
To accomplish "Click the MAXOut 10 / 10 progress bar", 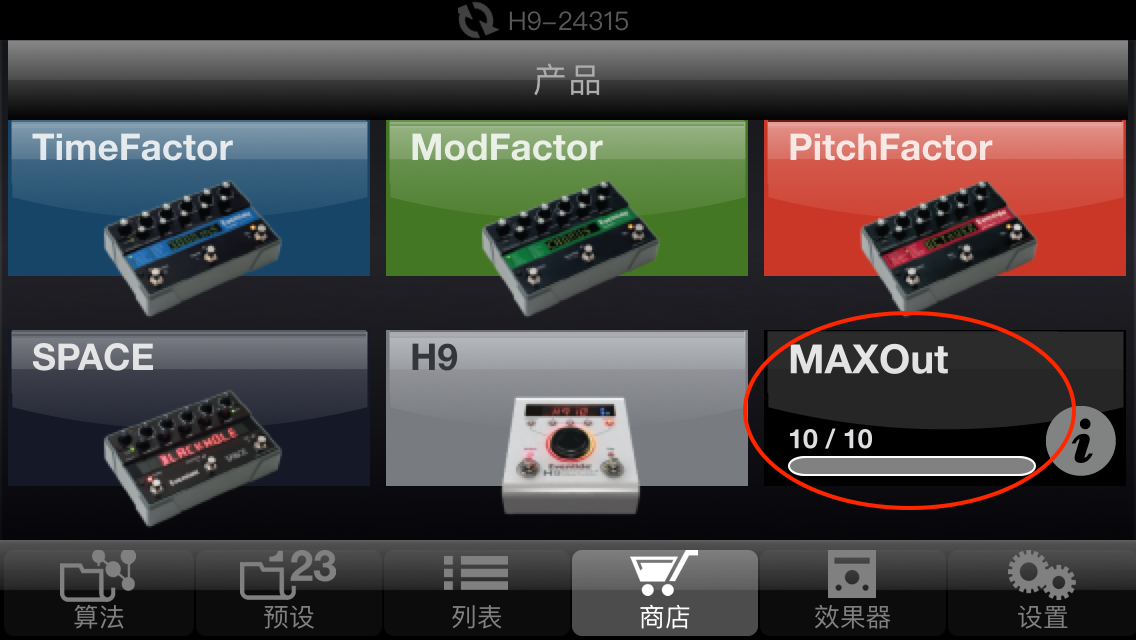I will tap(911, 465).
